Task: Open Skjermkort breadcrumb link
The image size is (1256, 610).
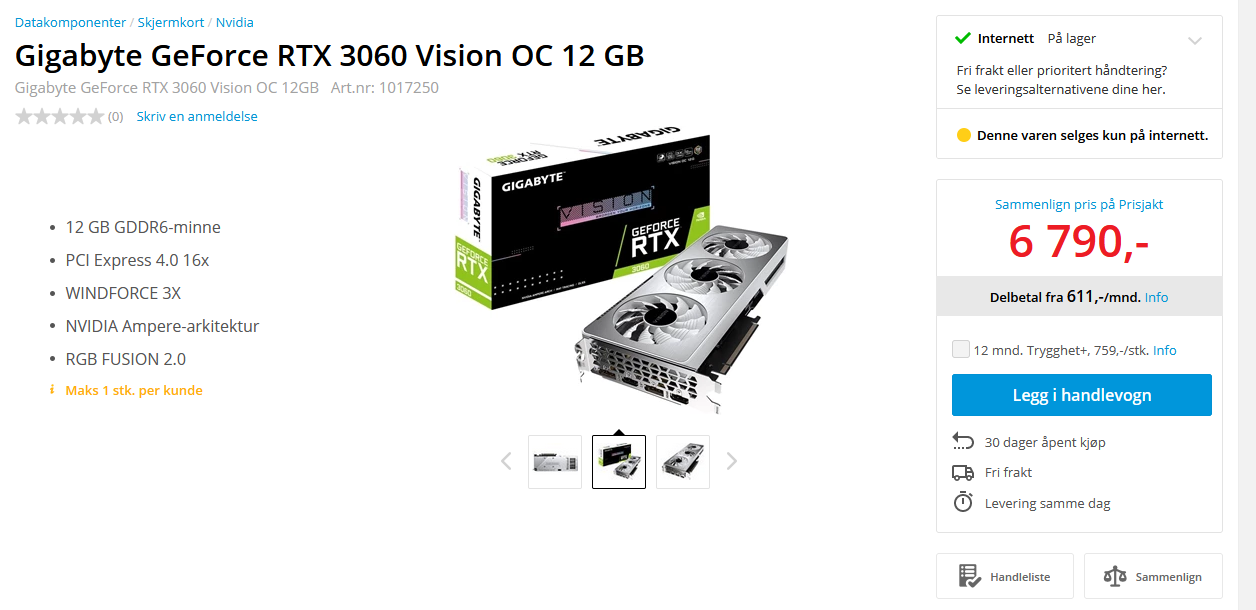Action: (171, 22)
